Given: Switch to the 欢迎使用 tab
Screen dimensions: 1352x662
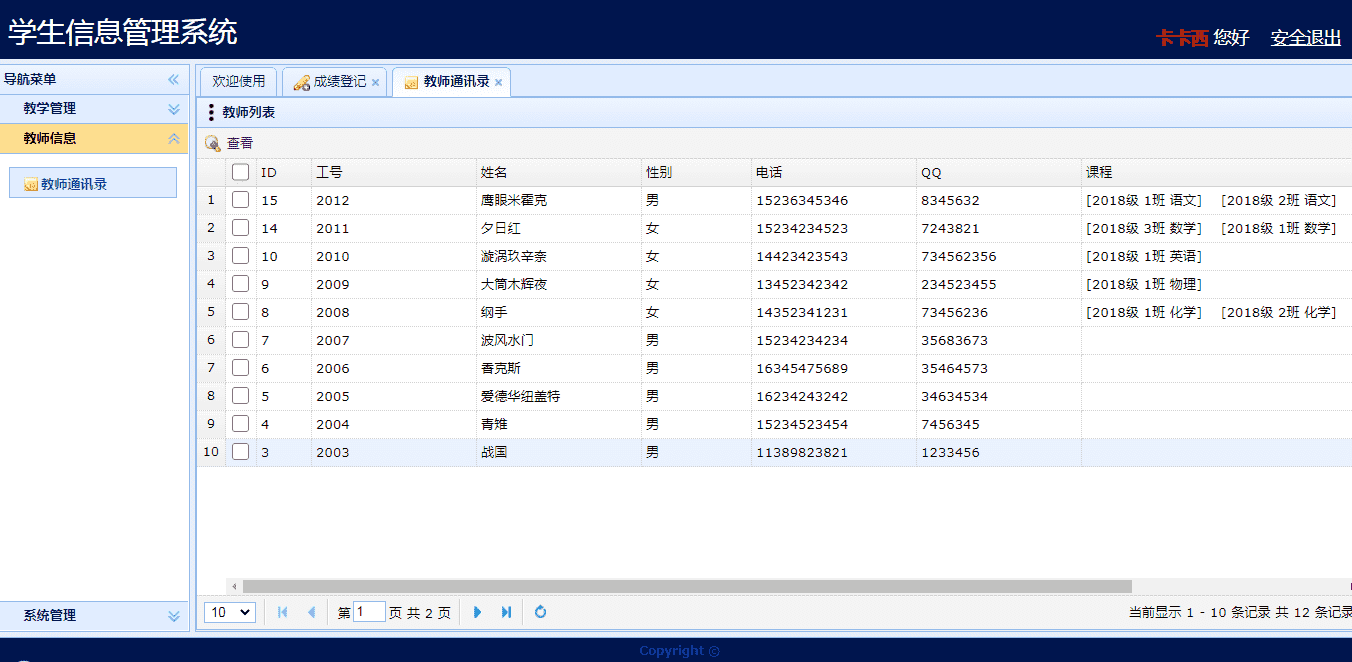Looking at the screenshot, I should pos(239,82).
